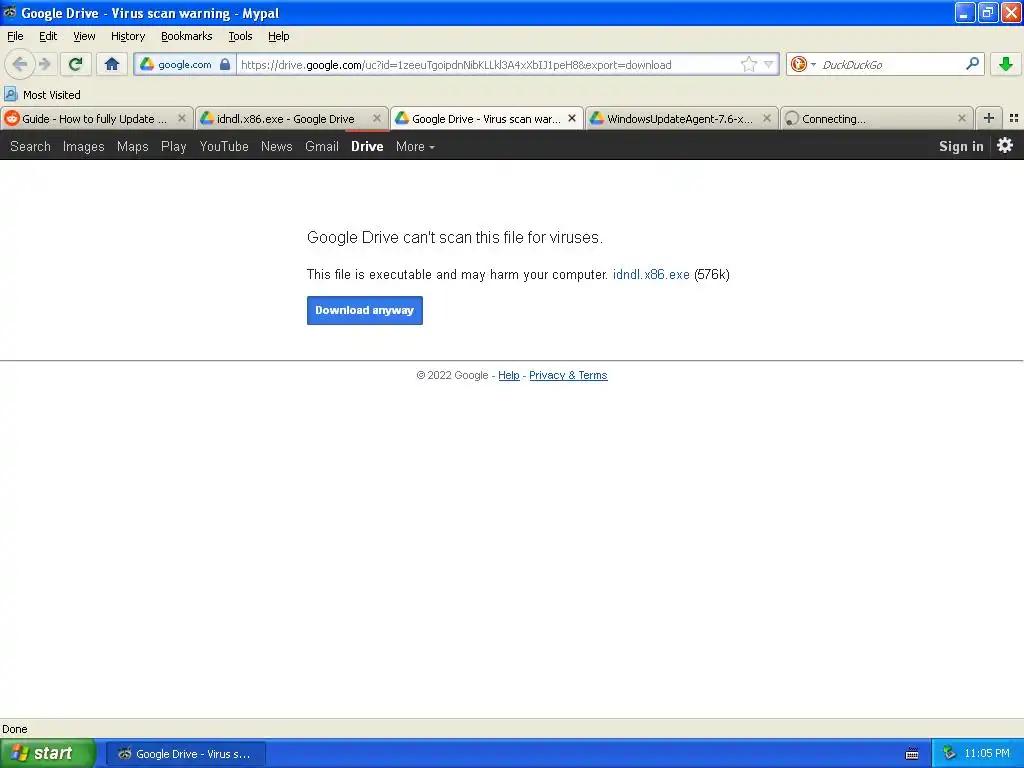
Task: Click the idndl.x86.exe file link
Action: tap(650, 274)
